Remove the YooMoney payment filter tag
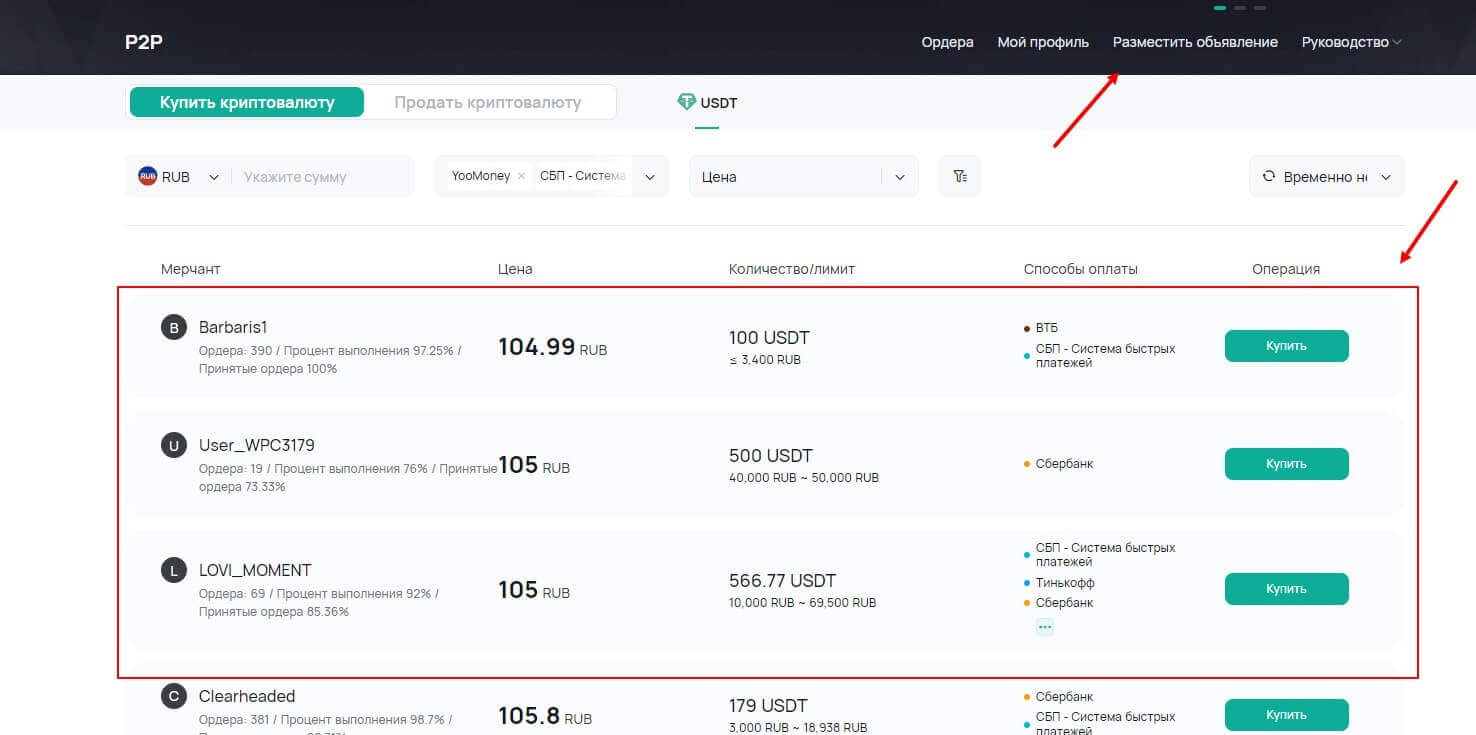Image resolution: width=1476 pixels, height=735 pixels. click(521, 176)
